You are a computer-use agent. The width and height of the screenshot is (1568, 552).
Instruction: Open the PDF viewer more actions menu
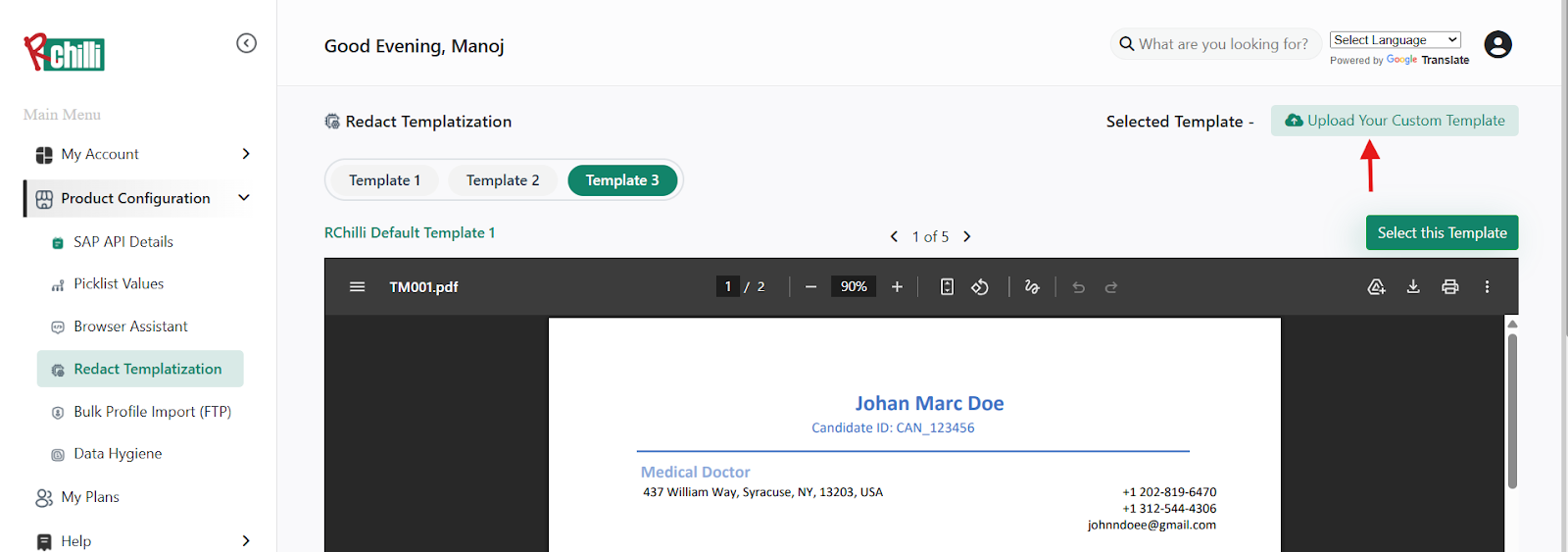(1487, 287)
